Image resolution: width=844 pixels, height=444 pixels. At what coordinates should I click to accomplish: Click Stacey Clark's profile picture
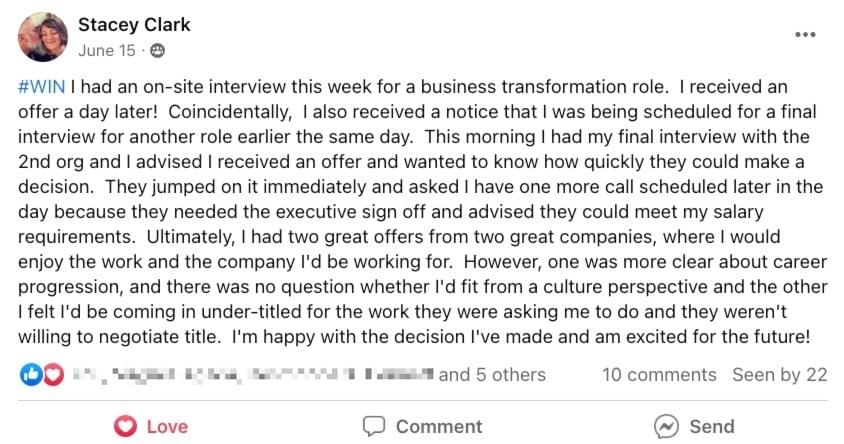(x=43, y=37)
